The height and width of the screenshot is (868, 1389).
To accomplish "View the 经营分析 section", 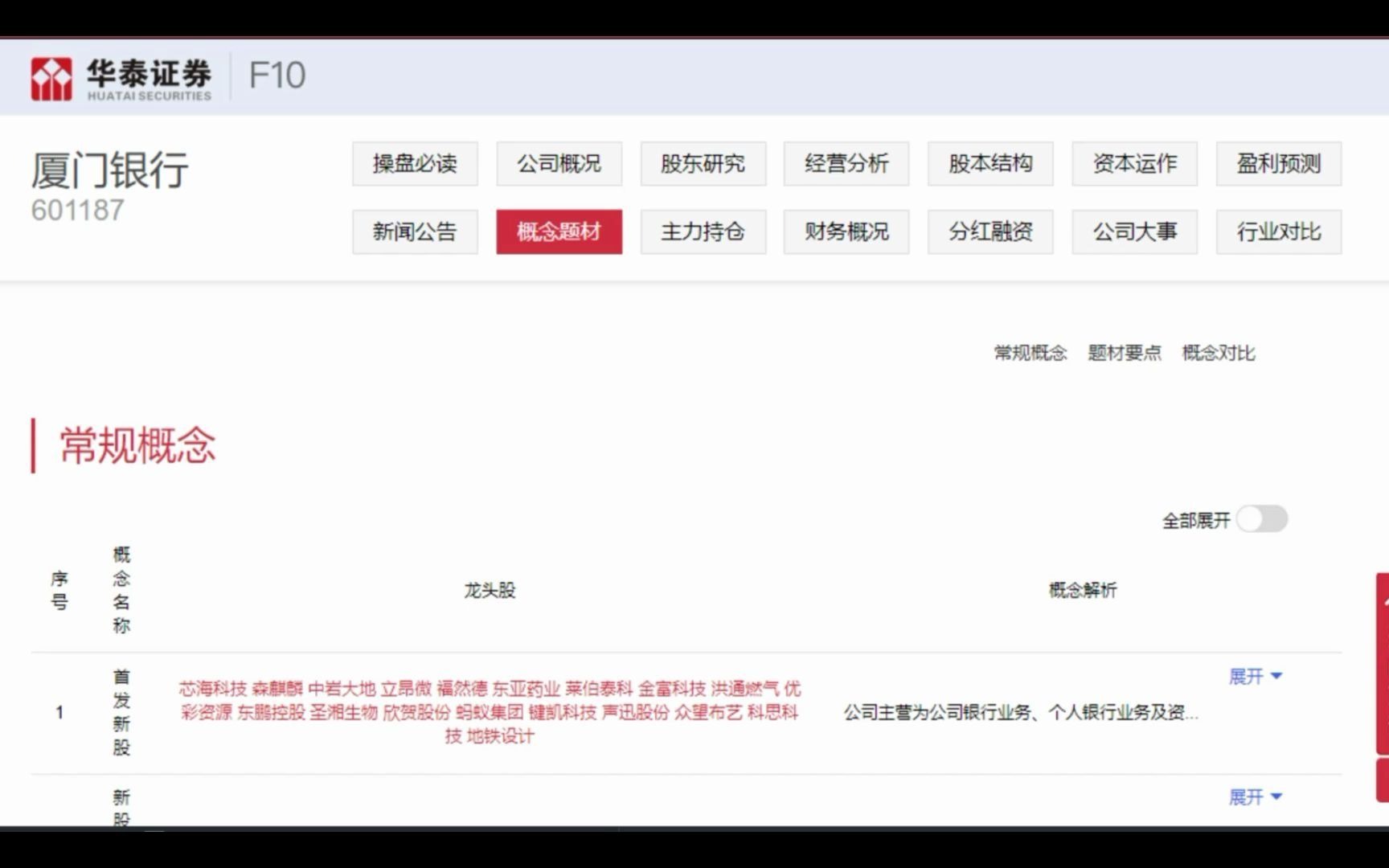I will click(x=846, y=164).
